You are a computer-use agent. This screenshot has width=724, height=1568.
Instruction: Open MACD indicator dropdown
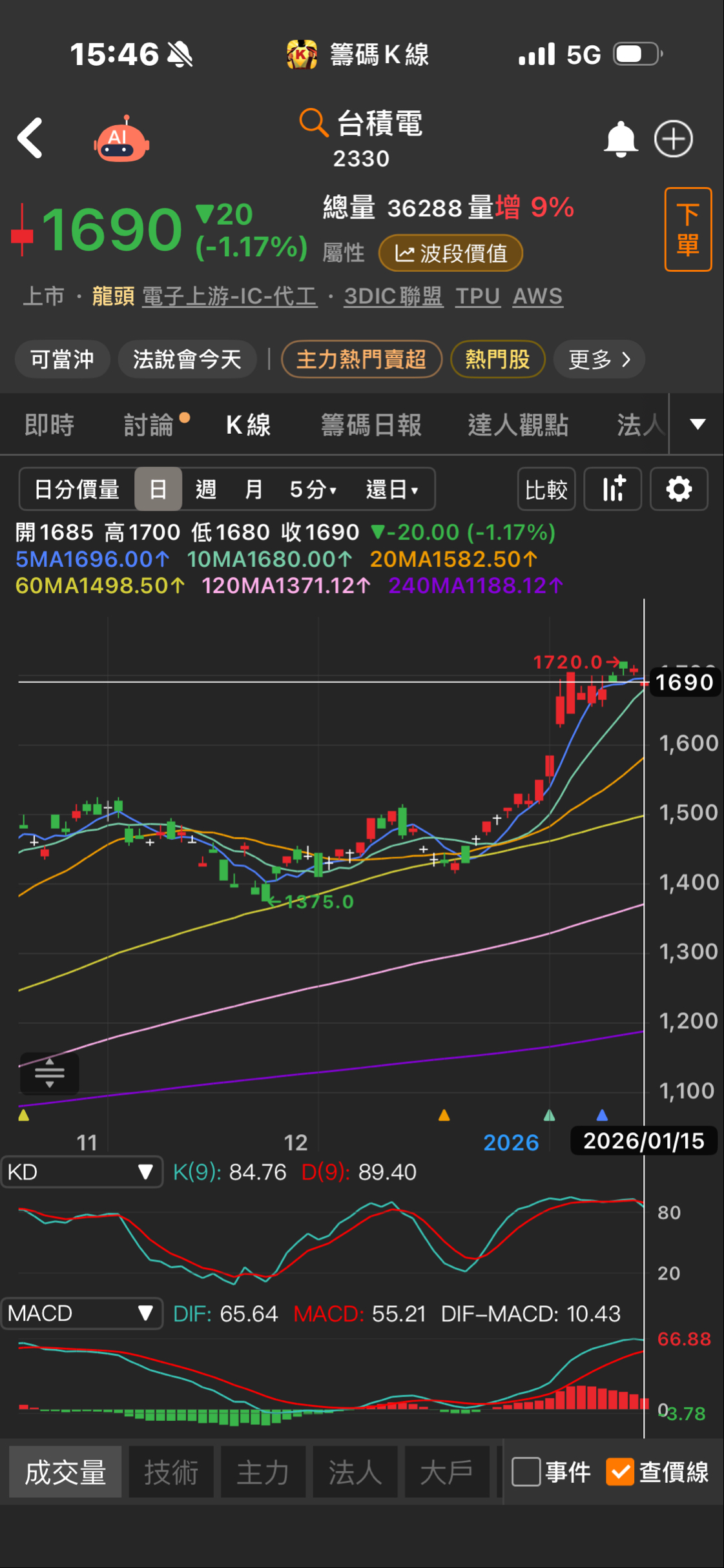point(81,1314)
